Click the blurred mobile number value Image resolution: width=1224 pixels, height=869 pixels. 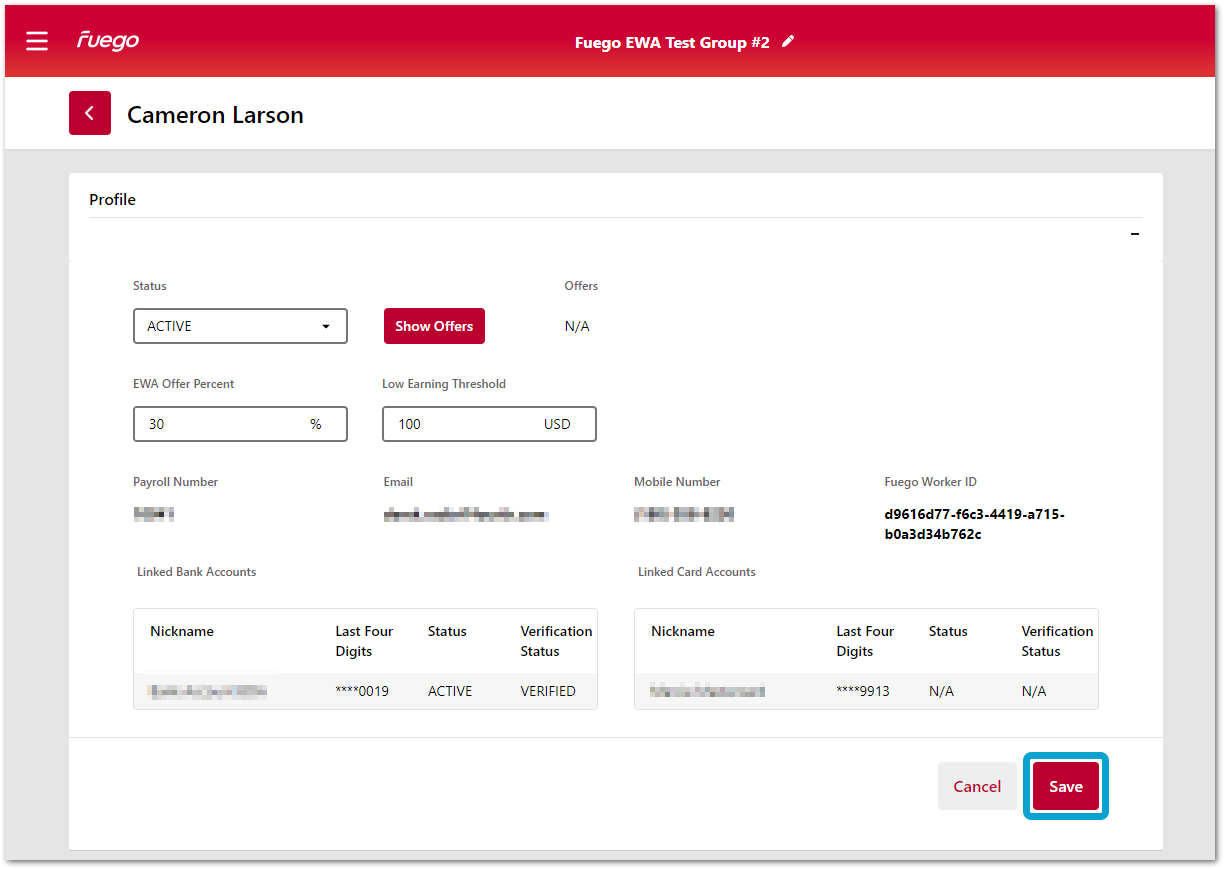point(684,515)
